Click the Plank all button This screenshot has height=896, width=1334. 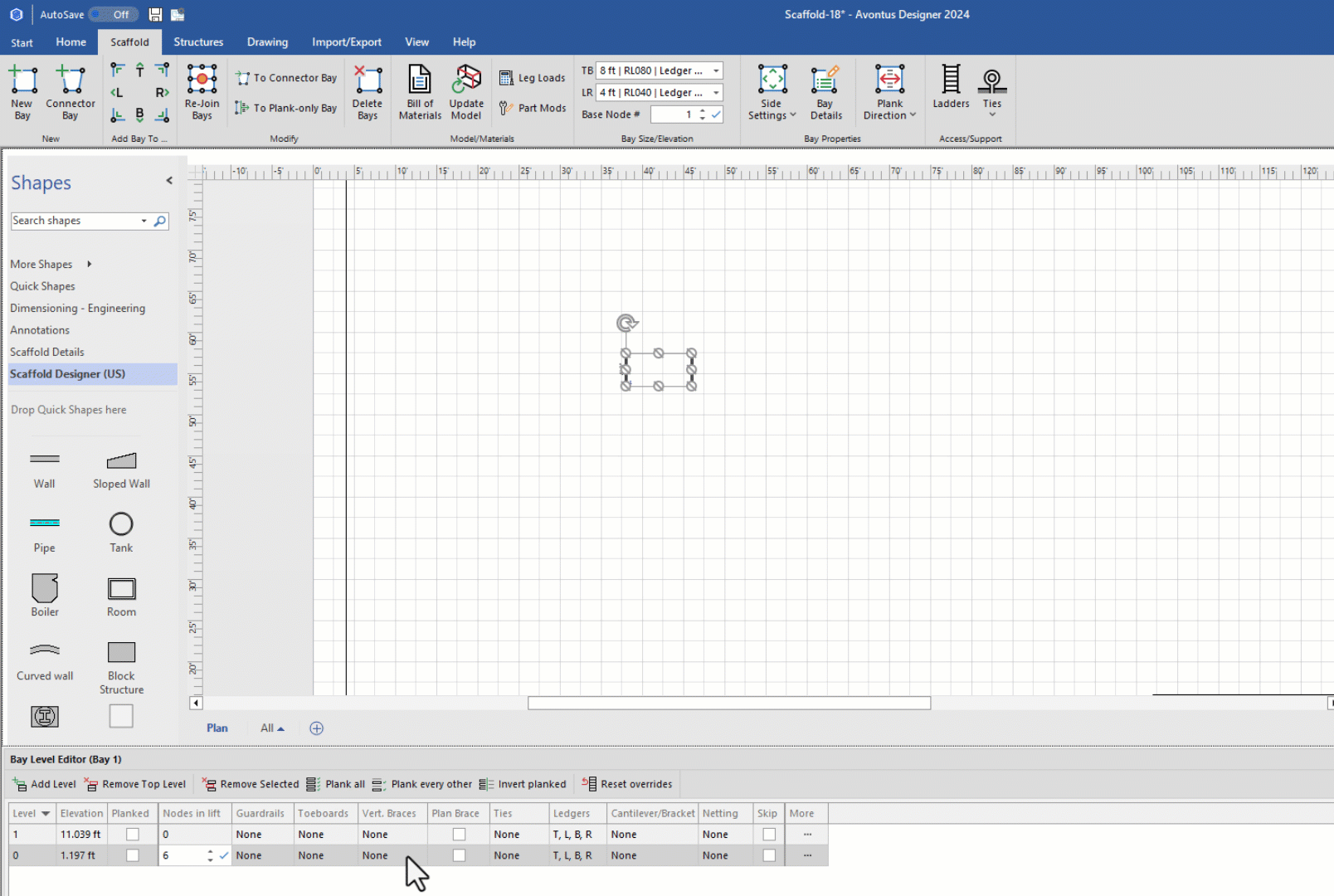point(336,784)
